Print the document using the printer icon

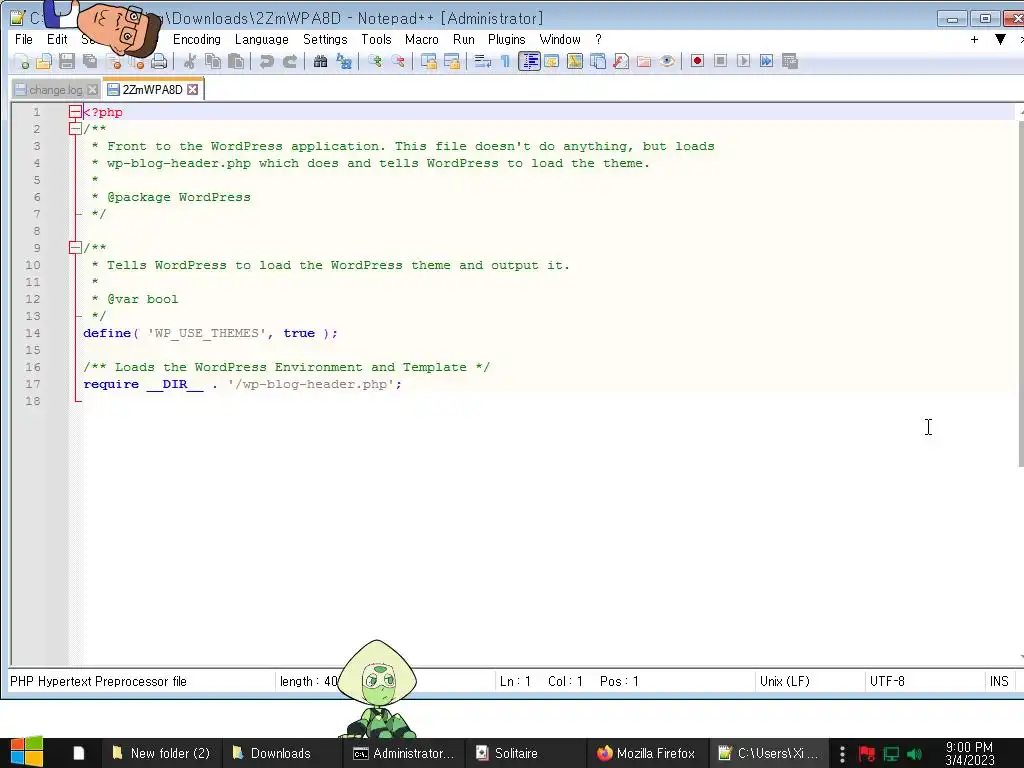point(159,61)
